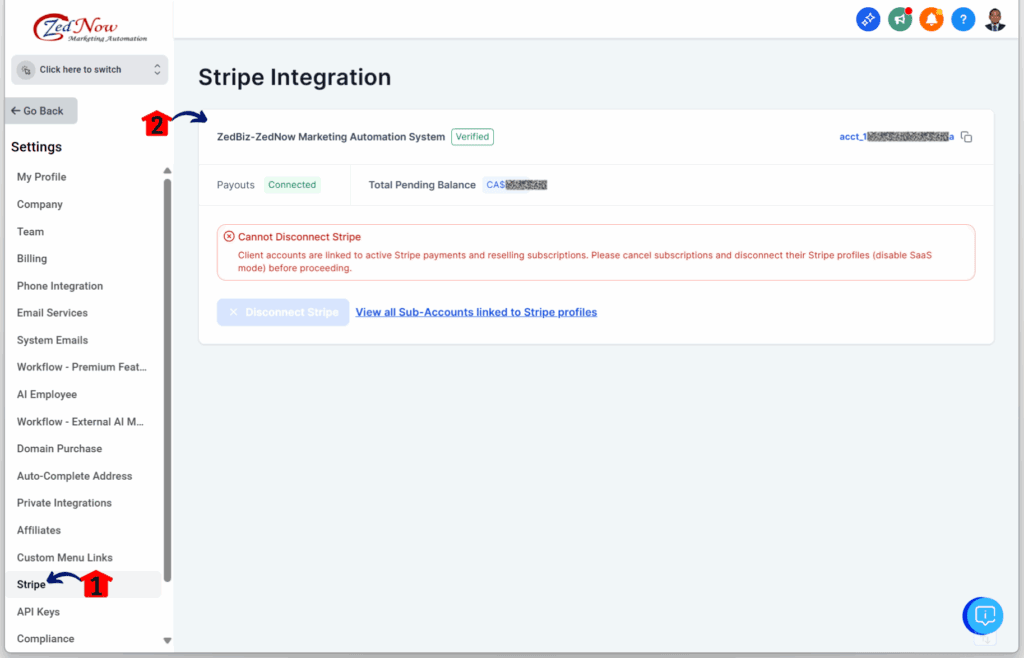This screenshot has height=658, width=1024.
Task: Click the Cannot Disconnect Stripe error icon
Action: click(x=229, y=236)
